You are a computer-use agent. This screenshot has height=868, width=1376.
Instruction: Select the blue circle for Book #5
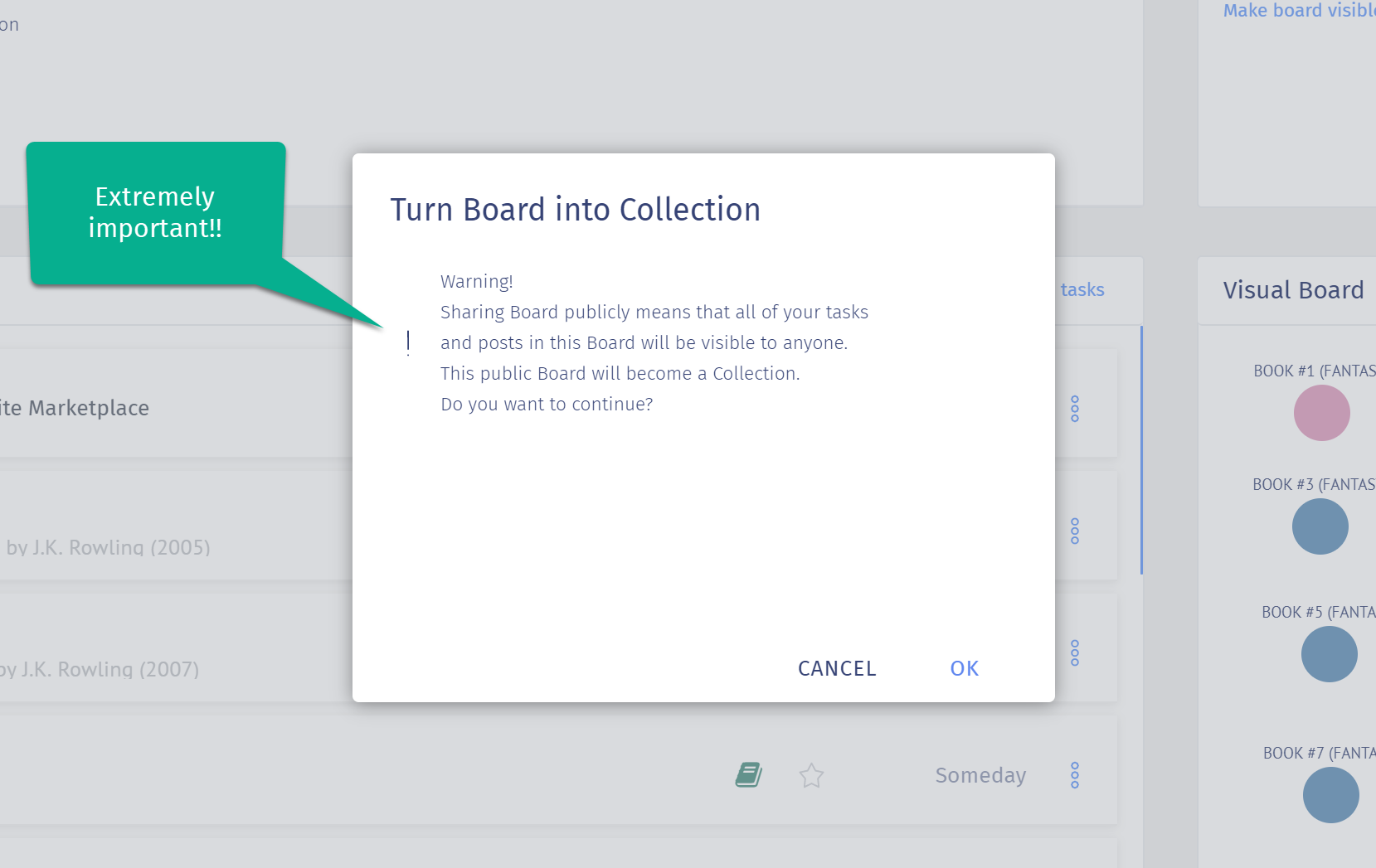(1329, 654)
